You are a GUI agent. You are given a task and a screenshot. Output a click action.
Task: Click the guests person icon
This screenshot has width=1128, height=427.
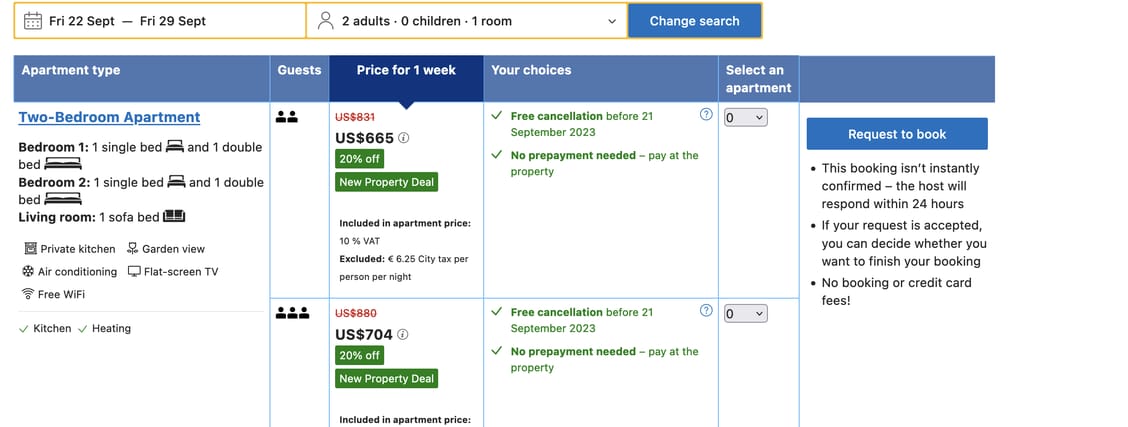click(325, 20)
